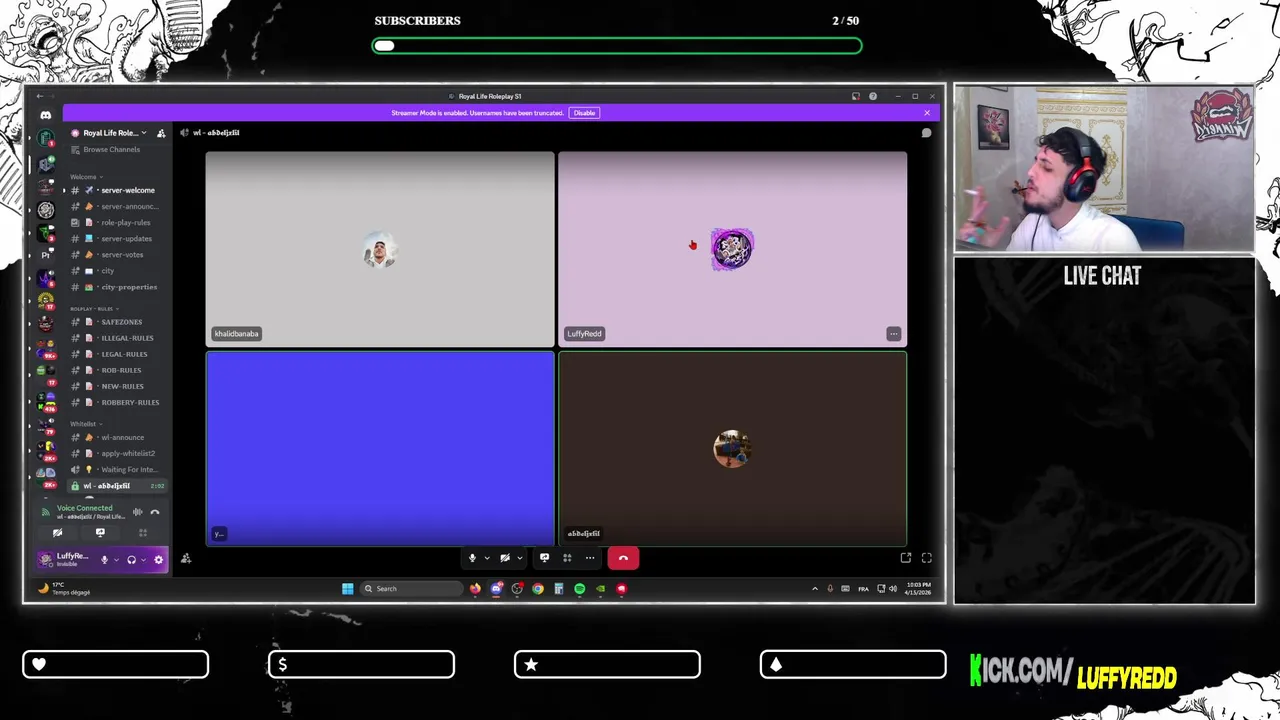Select the blue video tile

(380, 448)
